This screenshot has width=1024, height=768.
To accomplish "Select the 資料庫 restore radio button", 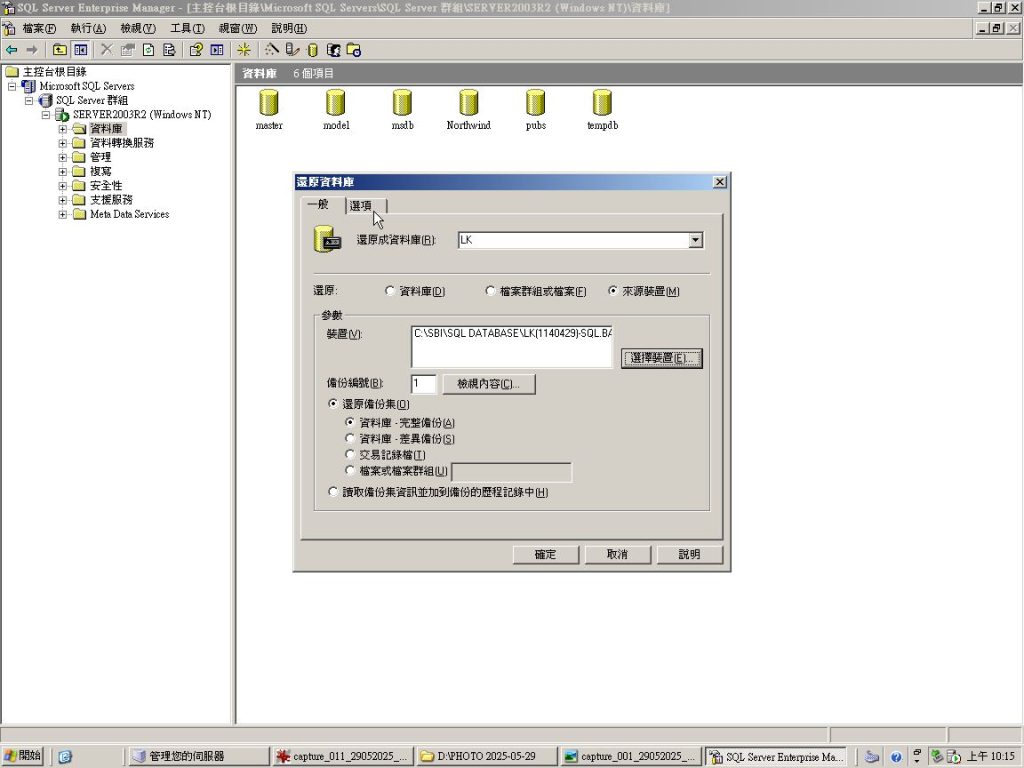I will click(x=390, y=291).
